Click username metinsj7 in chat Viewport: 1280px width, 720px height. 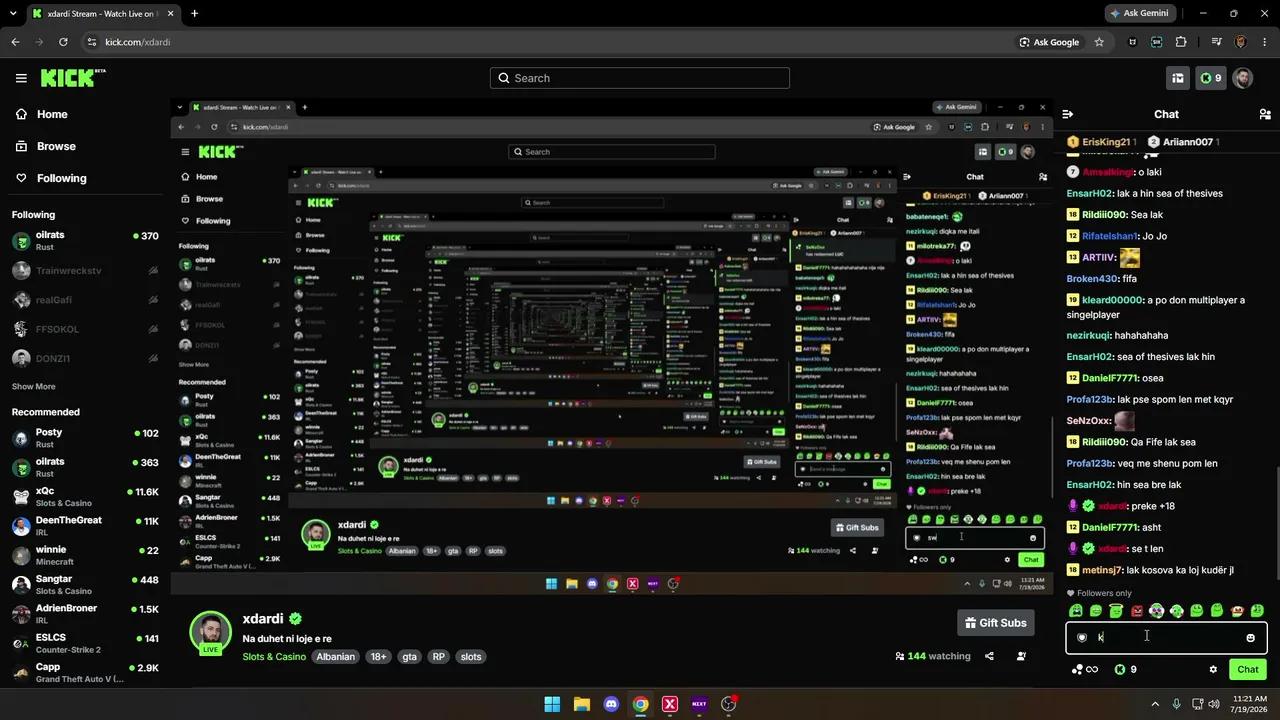(1102, 570)
